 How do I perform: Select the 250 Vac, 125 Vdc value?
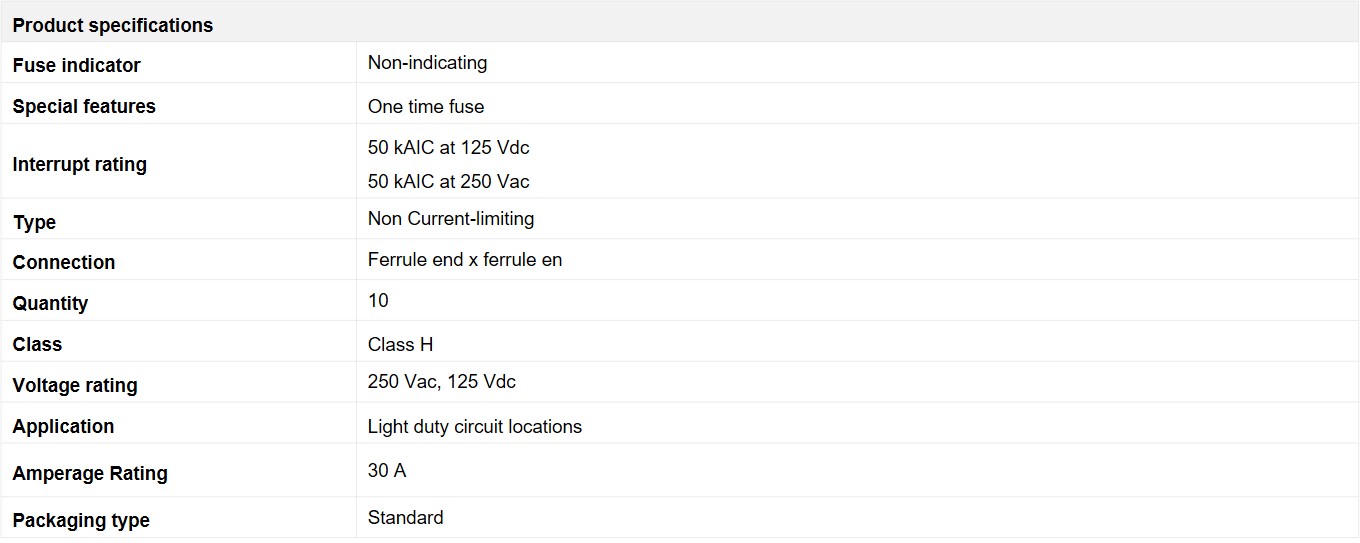tap(442, 381)
